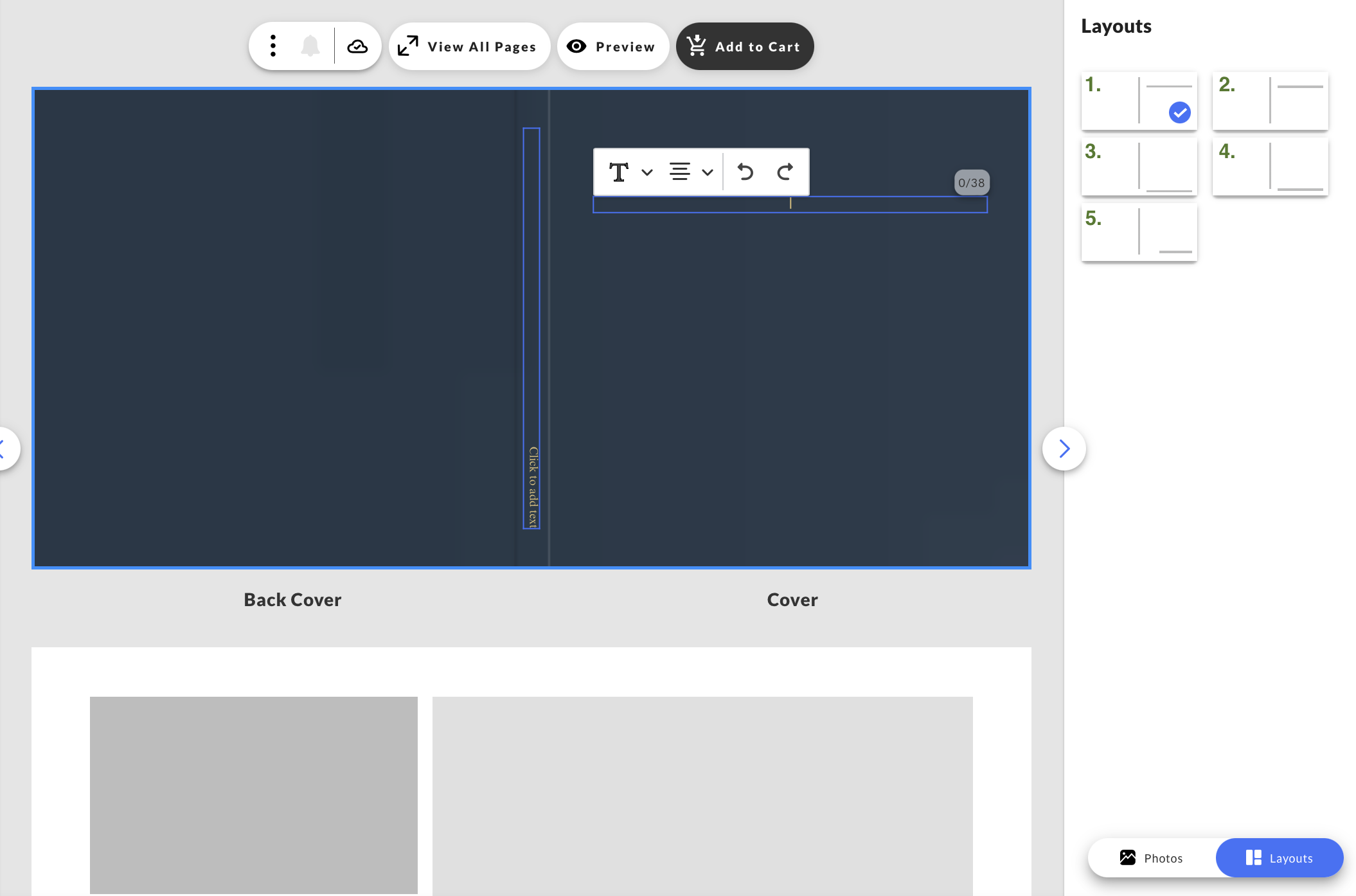
Task: Open the Photos panel
Action: click(1150, 857)
